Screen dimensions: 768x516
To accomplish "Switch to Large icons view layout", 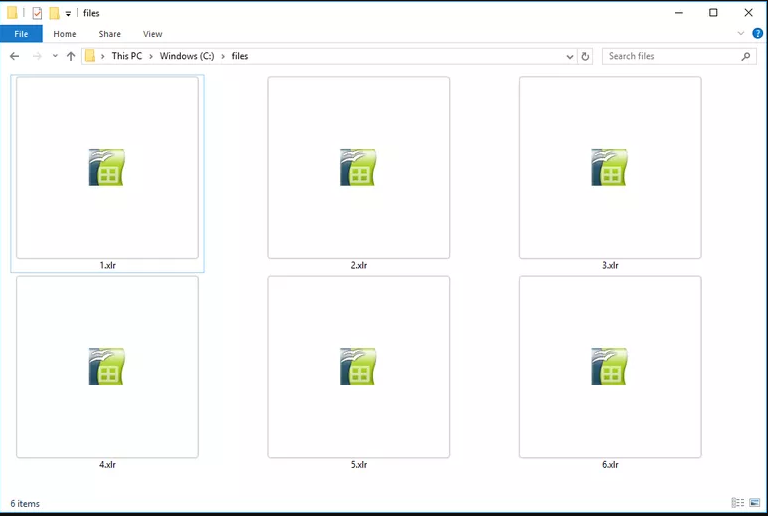I will 755,503.
